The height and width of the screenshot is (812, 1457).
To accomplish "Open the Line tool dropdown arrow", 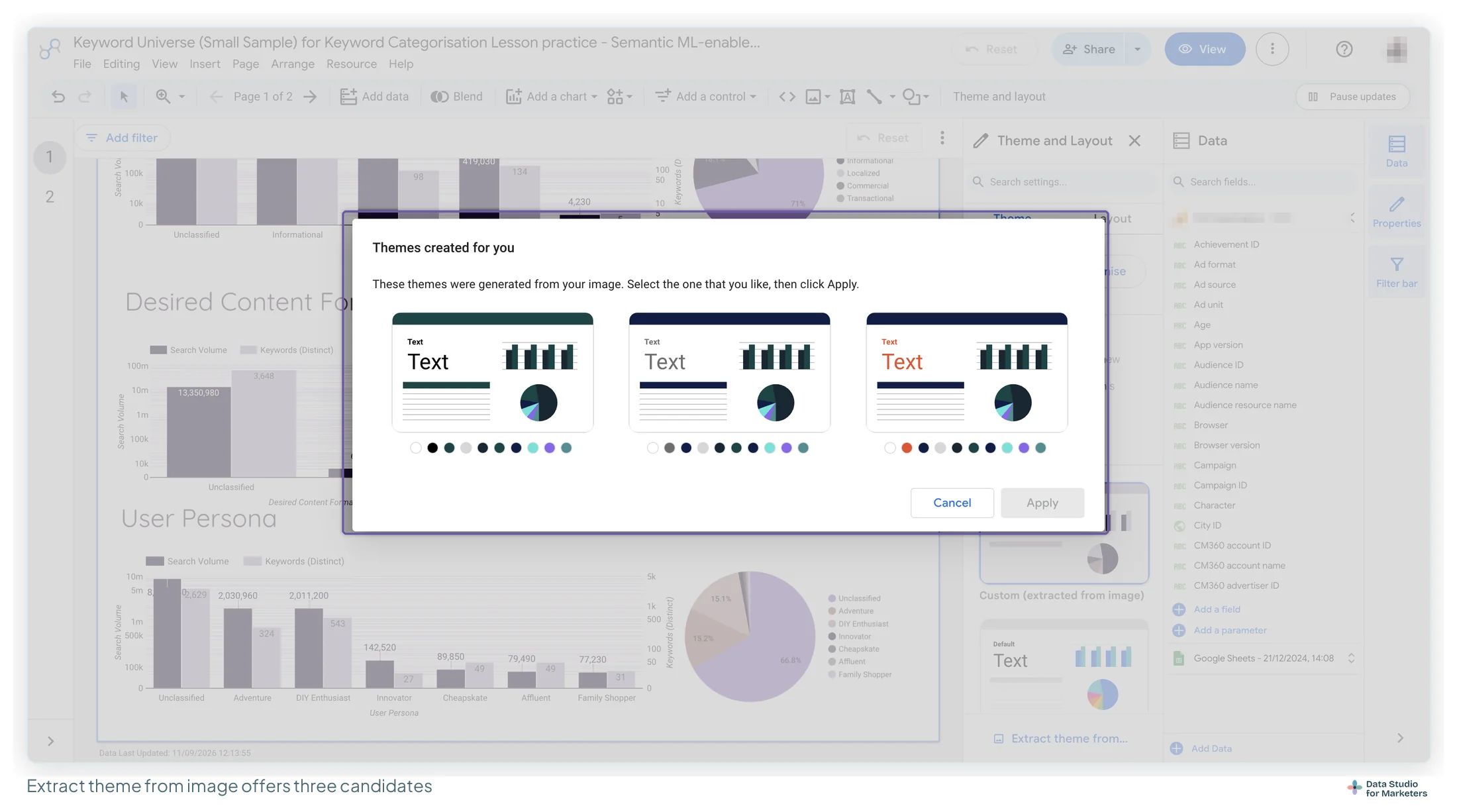I will pos(892,97).
